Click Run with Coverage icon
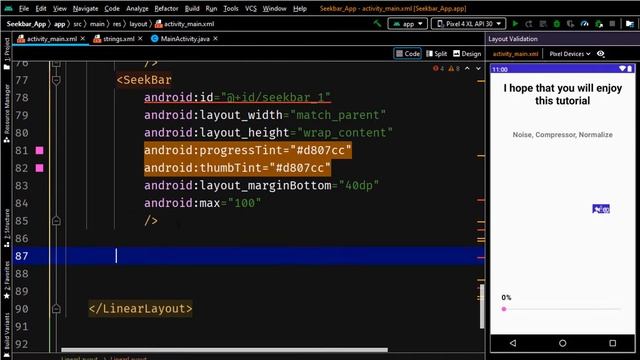 pyautogui.click(x=571, y=24)
